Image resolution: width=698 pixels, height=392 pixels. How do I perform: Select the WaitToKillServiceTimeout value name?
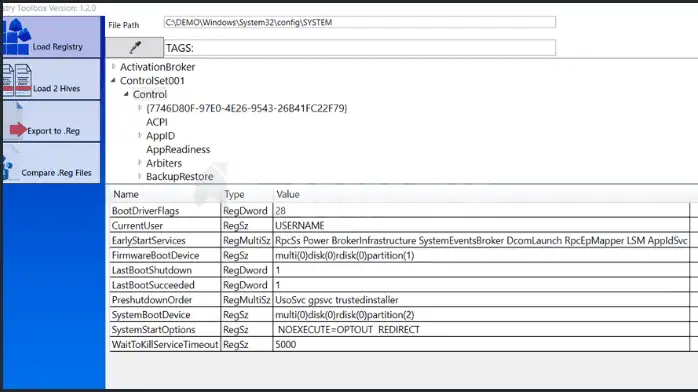tap(165, 344)
